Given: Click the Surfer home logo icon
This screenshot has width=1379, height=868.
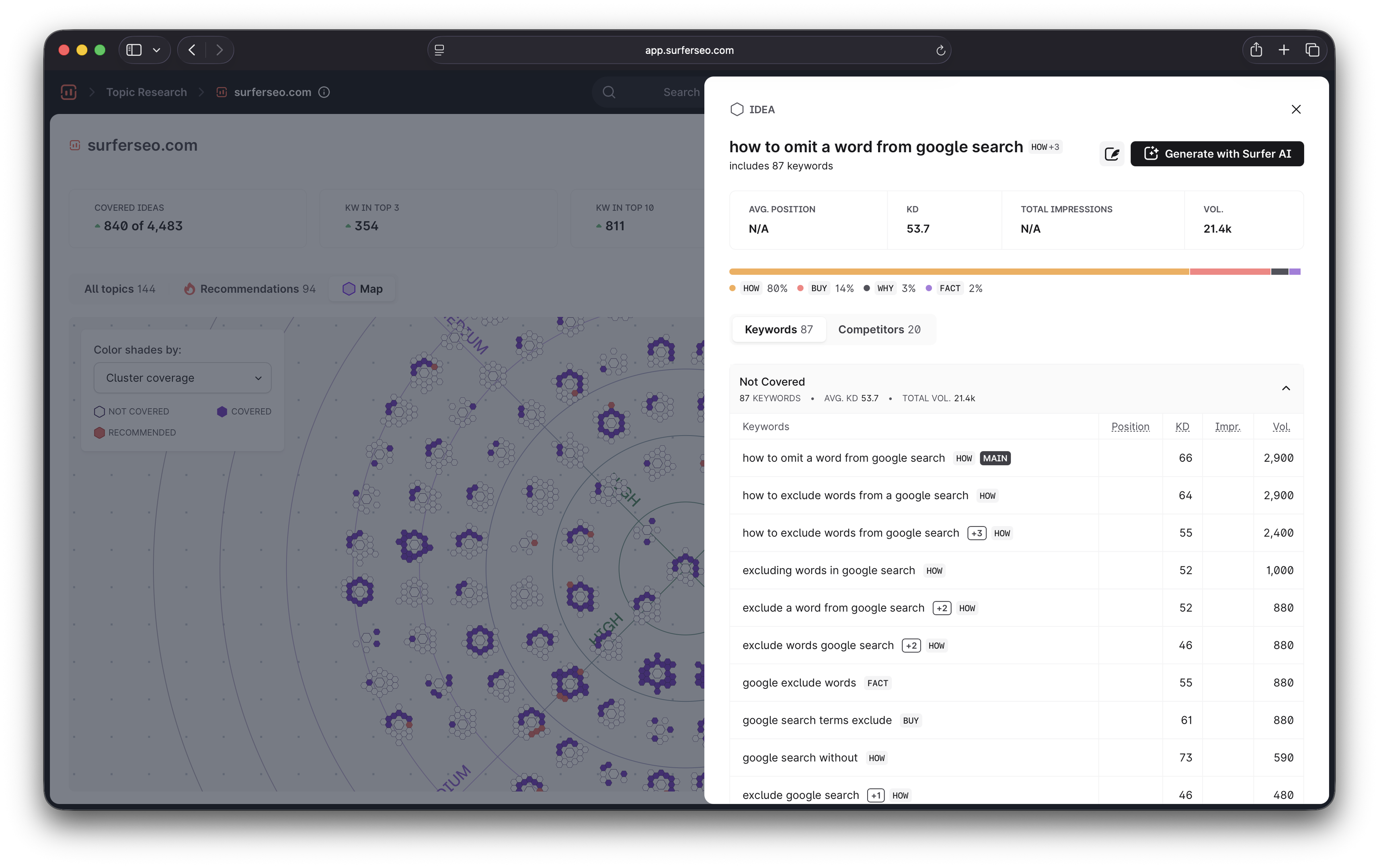Looking at the screenshot, I should (x=69, y=92).
